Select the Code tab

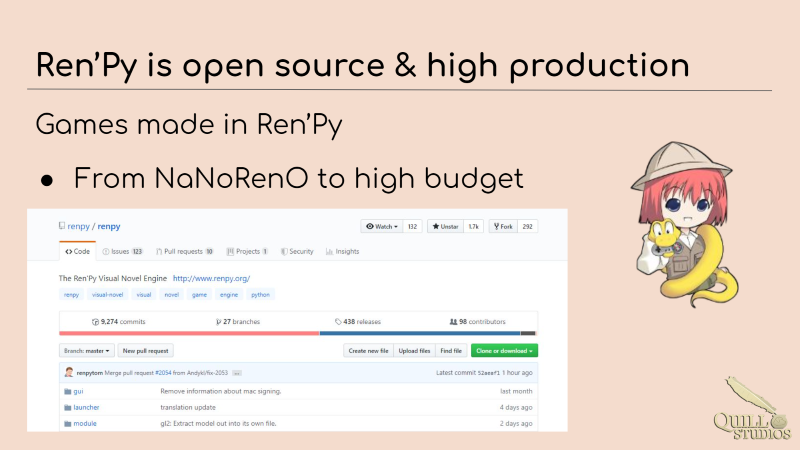(x=78, y=252)
